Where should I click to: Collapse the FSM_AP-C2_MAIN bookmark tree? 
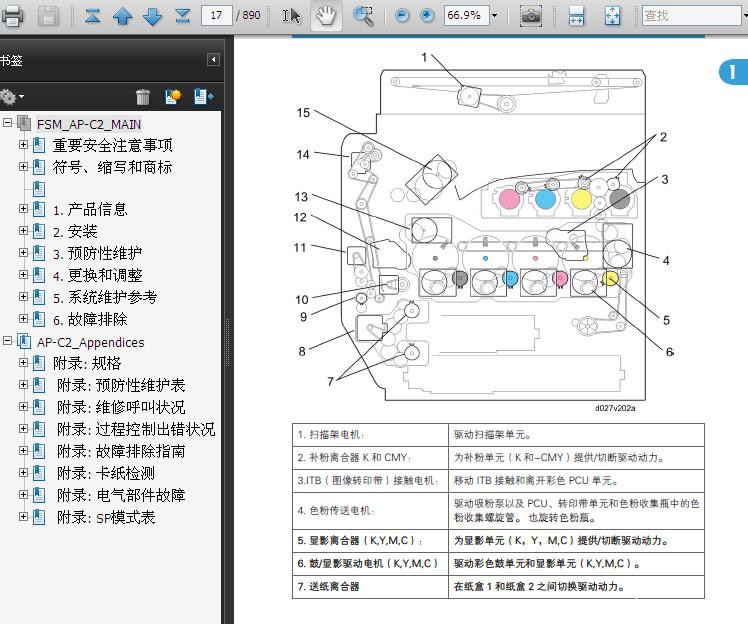[x=8, y=124]
